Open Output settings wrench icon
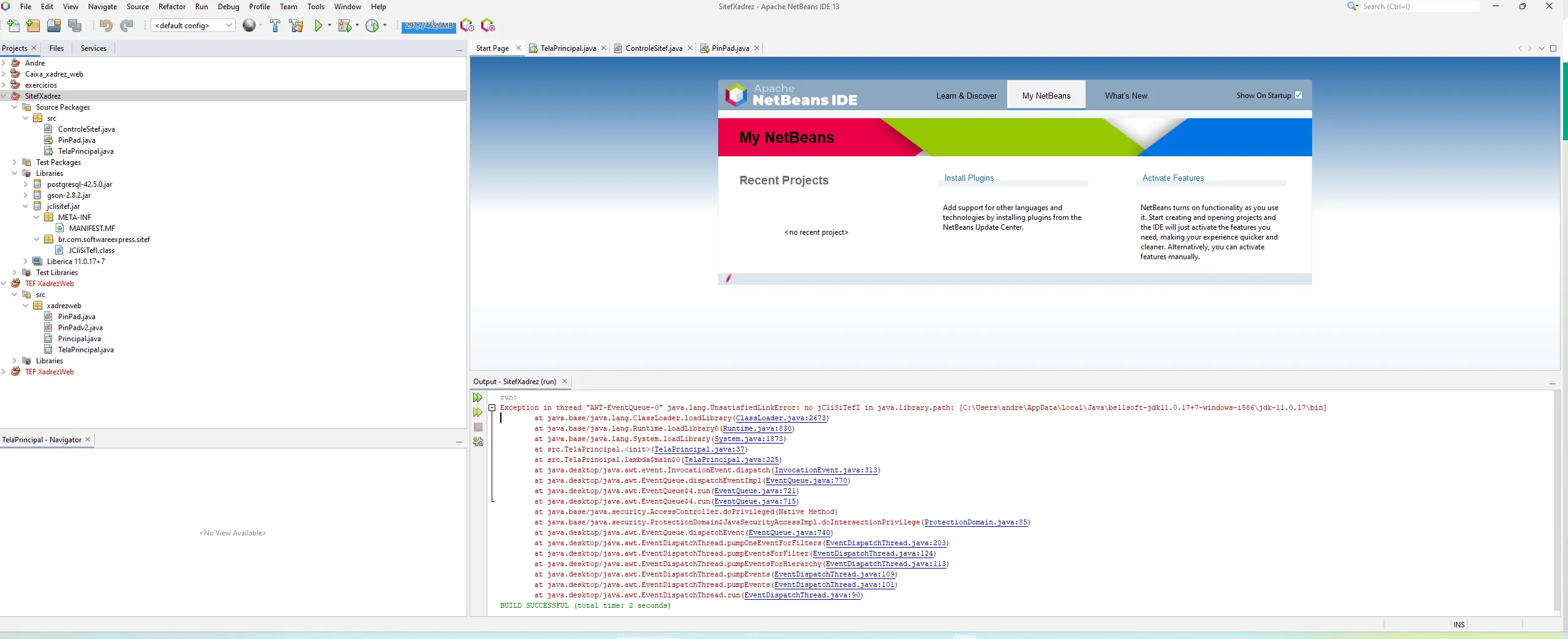The width and height of the screenshot is (1568, 639). tap(478, 442)
